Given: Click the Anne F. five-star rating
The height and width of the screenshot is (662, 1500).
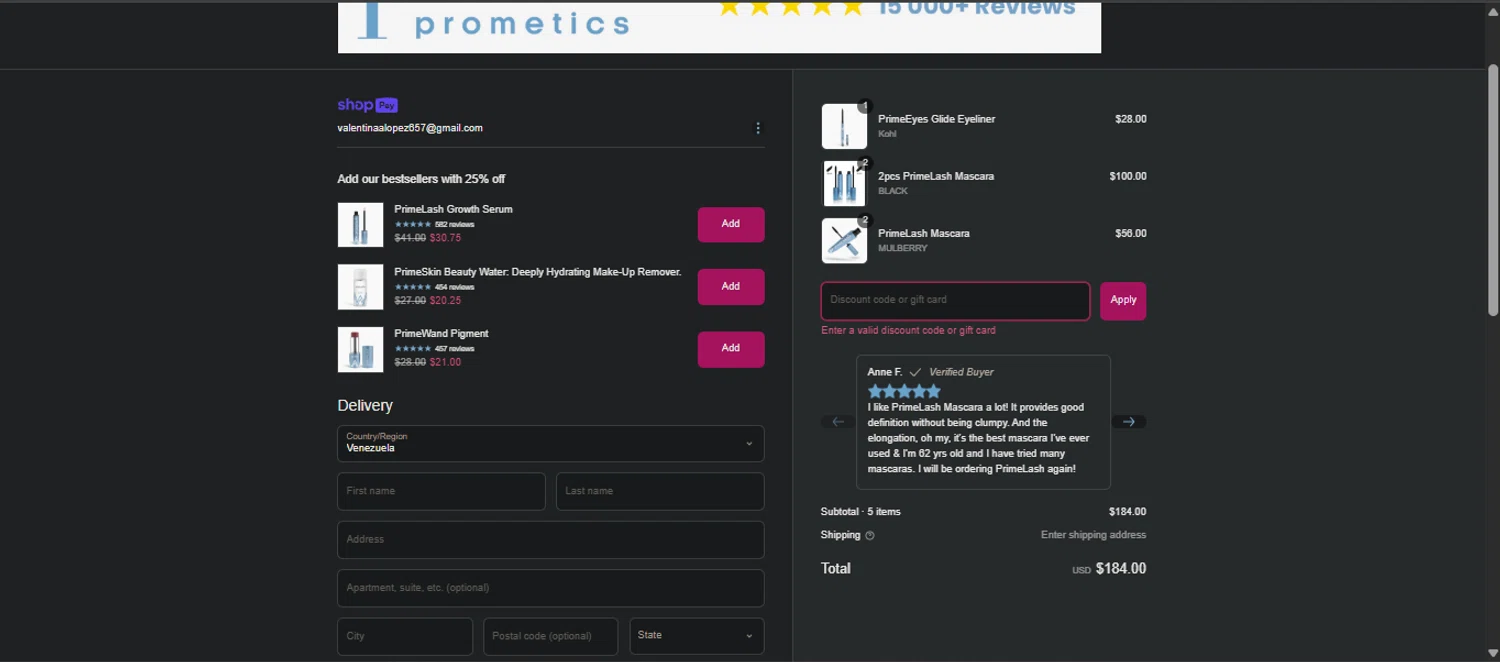Looking at the screenshot, I should (x=904, y=391).
